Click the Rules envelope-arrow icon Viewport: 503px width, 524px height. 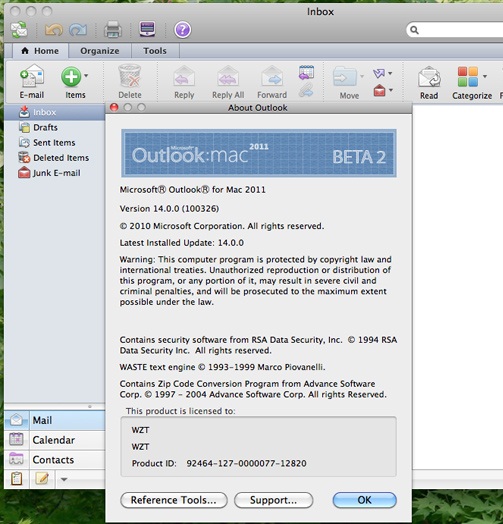[x=379, y=73]
